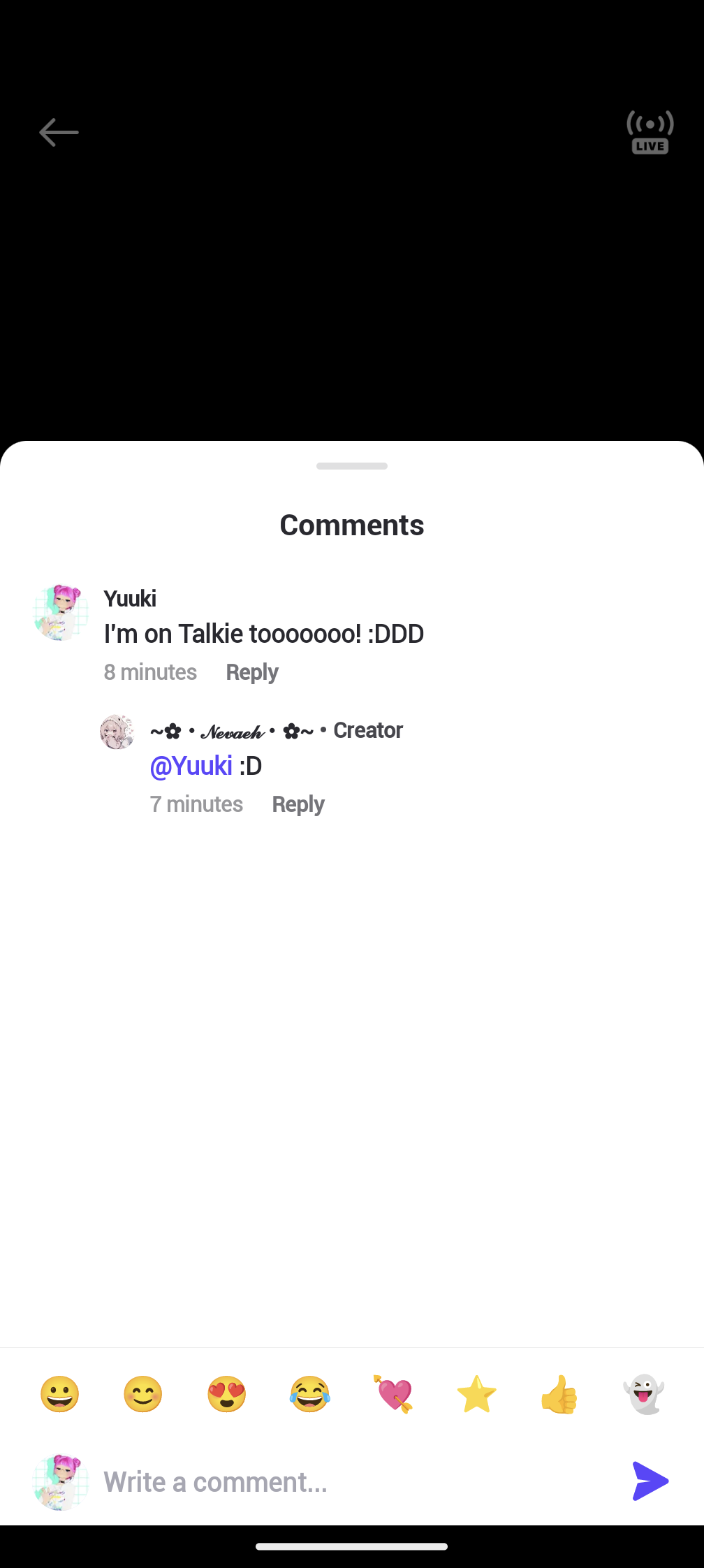The width and height of the screenshot is (704, 1568).
Task: Insert the grinning face emoji
Action: pyautogui.click(x=60, y=1394)
